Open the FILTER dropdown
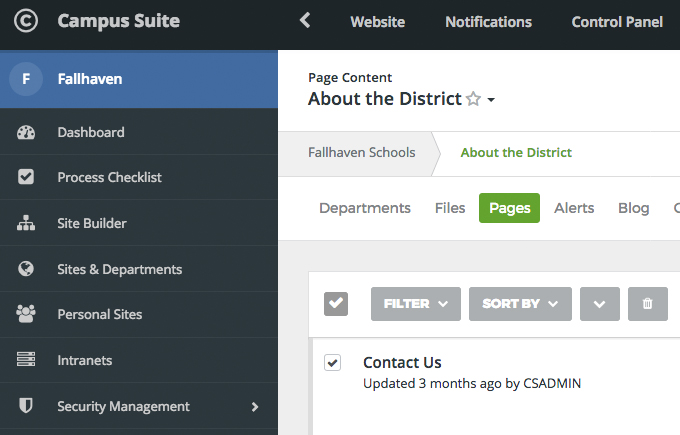Viewport: 680px width, 435px height. coord(416,304)
